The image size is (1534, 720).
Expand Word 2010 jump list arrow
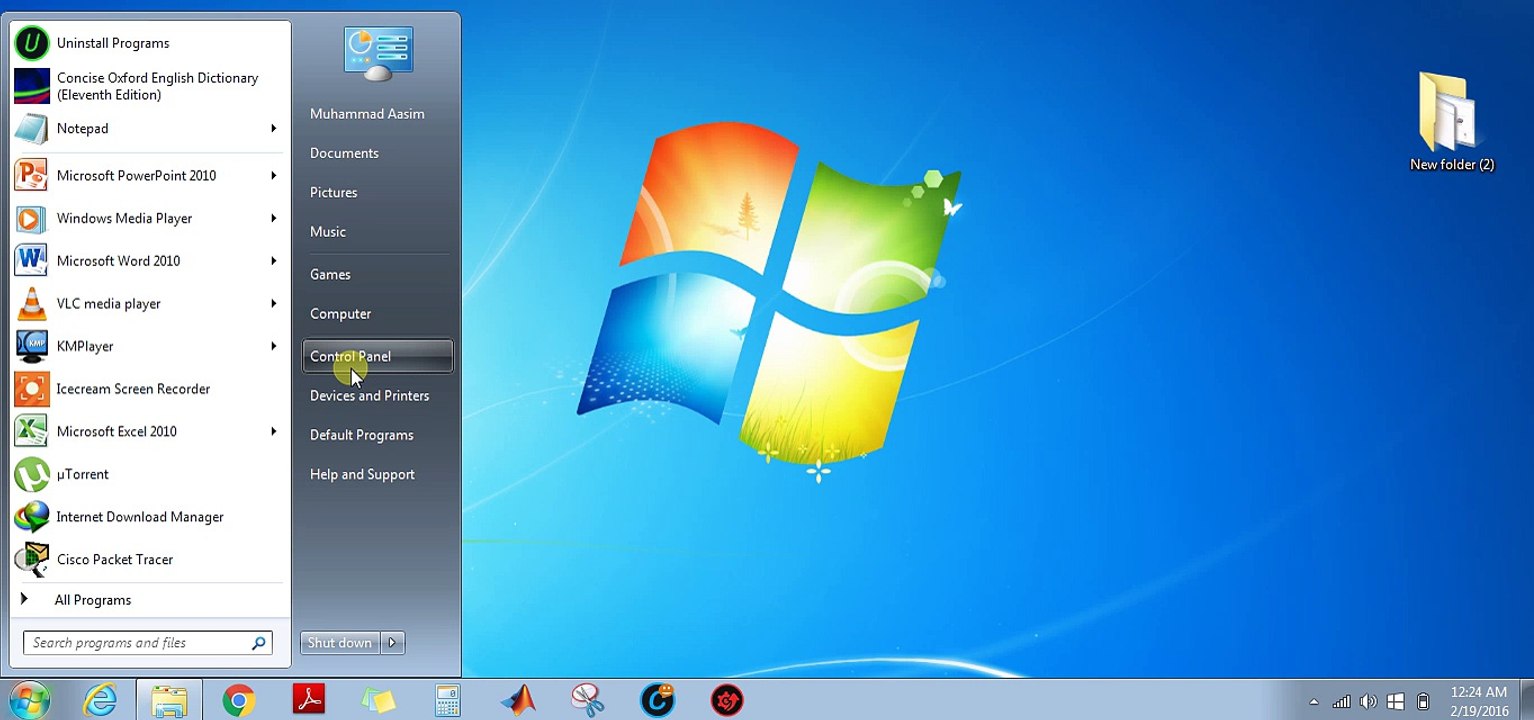point(273,261)
